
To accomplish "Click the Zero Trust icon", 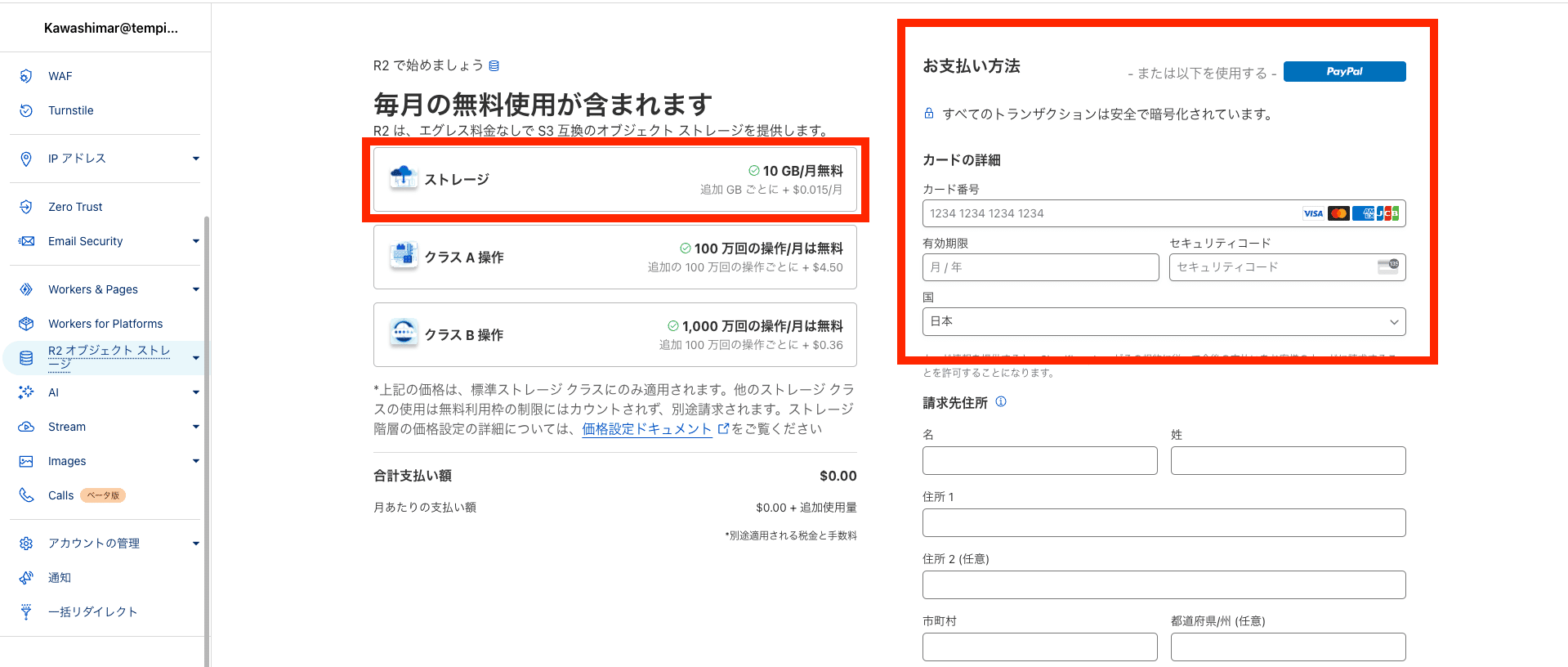I will tap(26, 207).
